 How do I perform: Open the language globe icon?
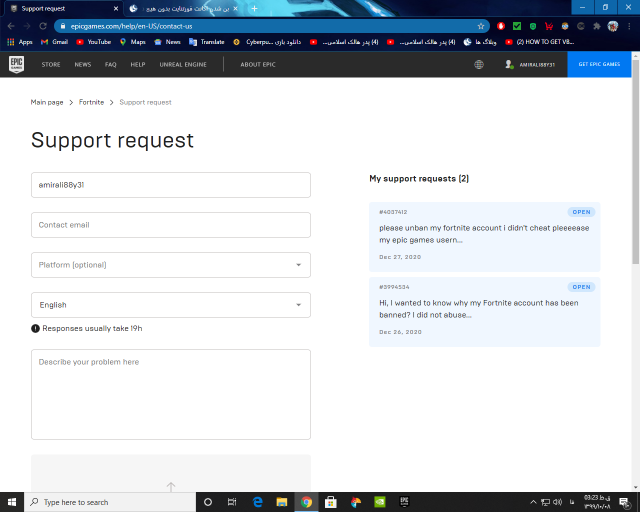pyautogui.click(x=479, y=65)
